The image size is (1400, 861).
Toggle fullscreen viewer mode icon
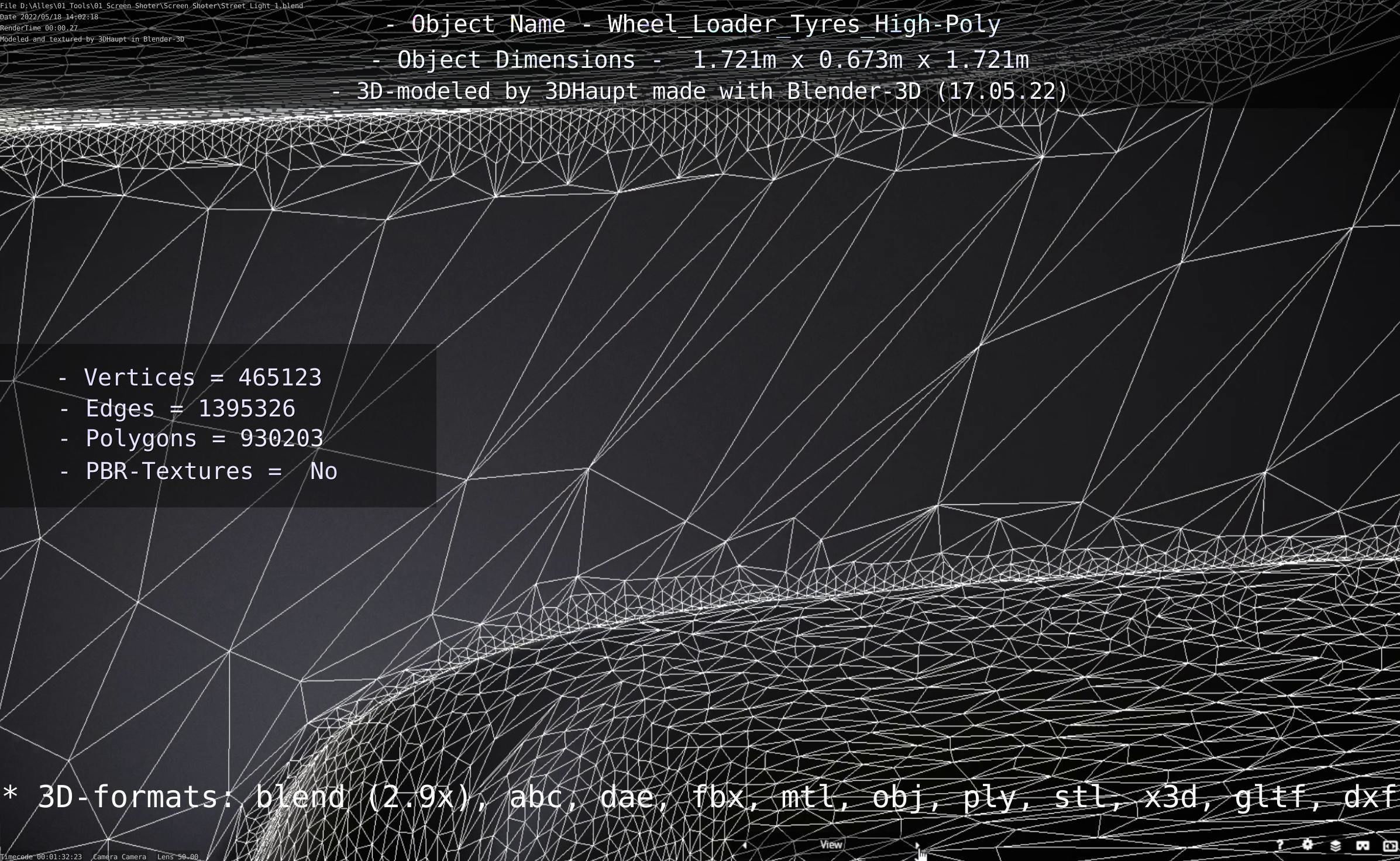1389,845
